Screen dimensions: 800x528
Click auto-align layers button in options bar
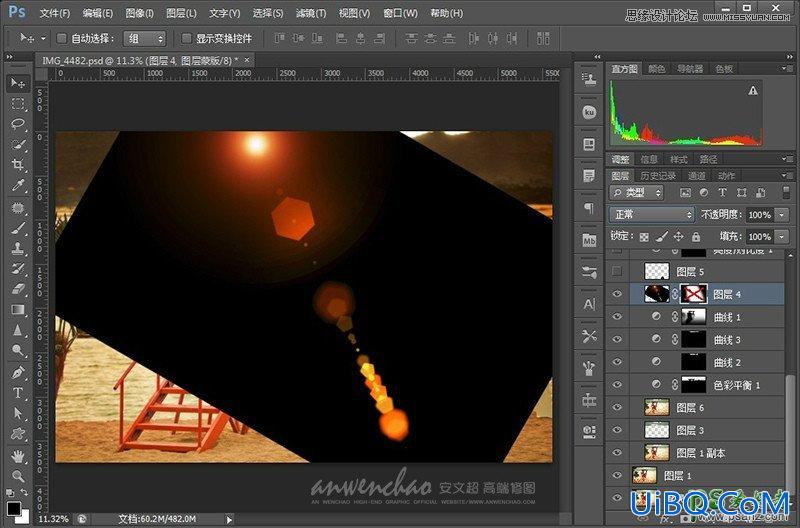pos(543,38)
